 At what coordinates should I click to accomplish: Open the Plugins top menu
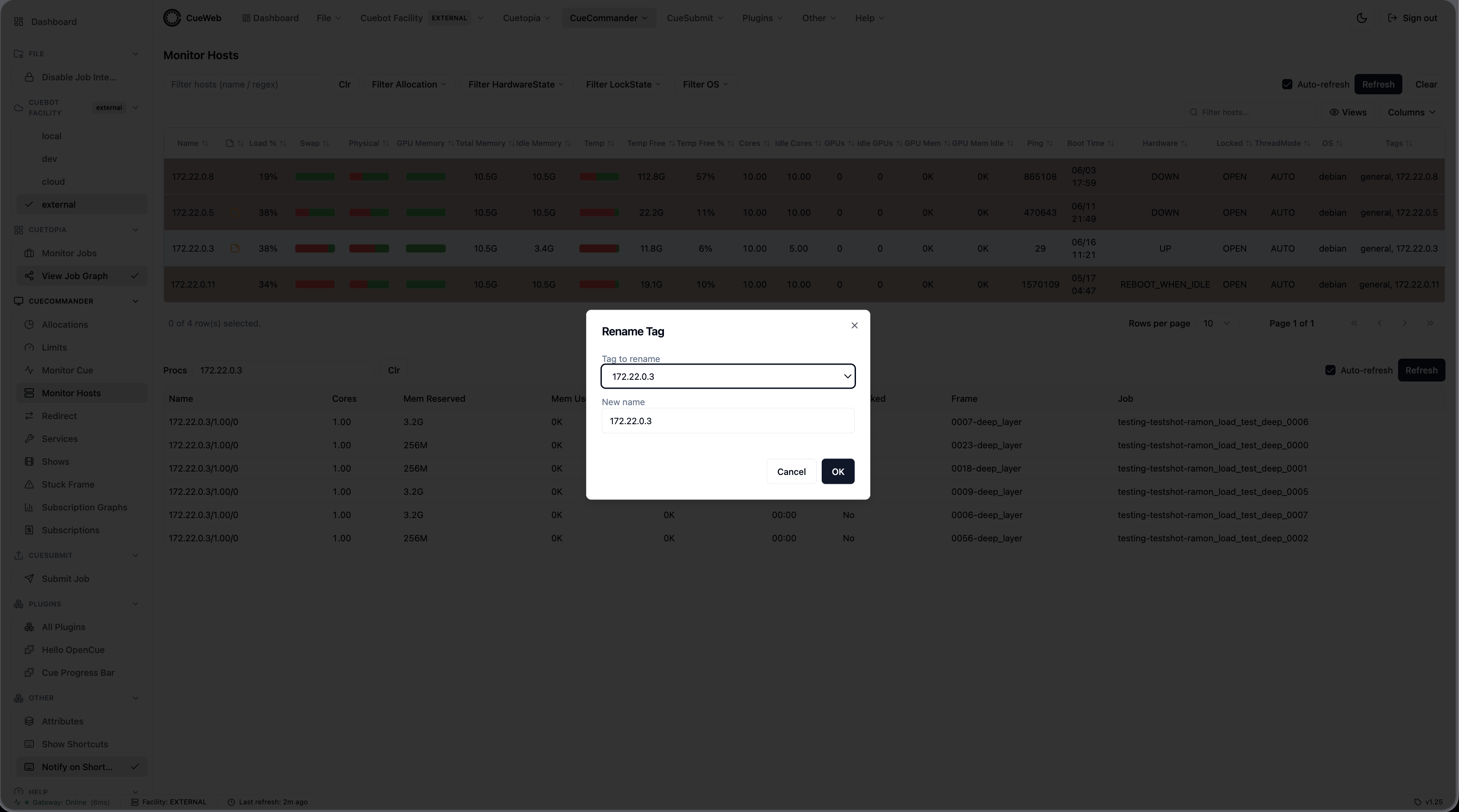(762, 18)
